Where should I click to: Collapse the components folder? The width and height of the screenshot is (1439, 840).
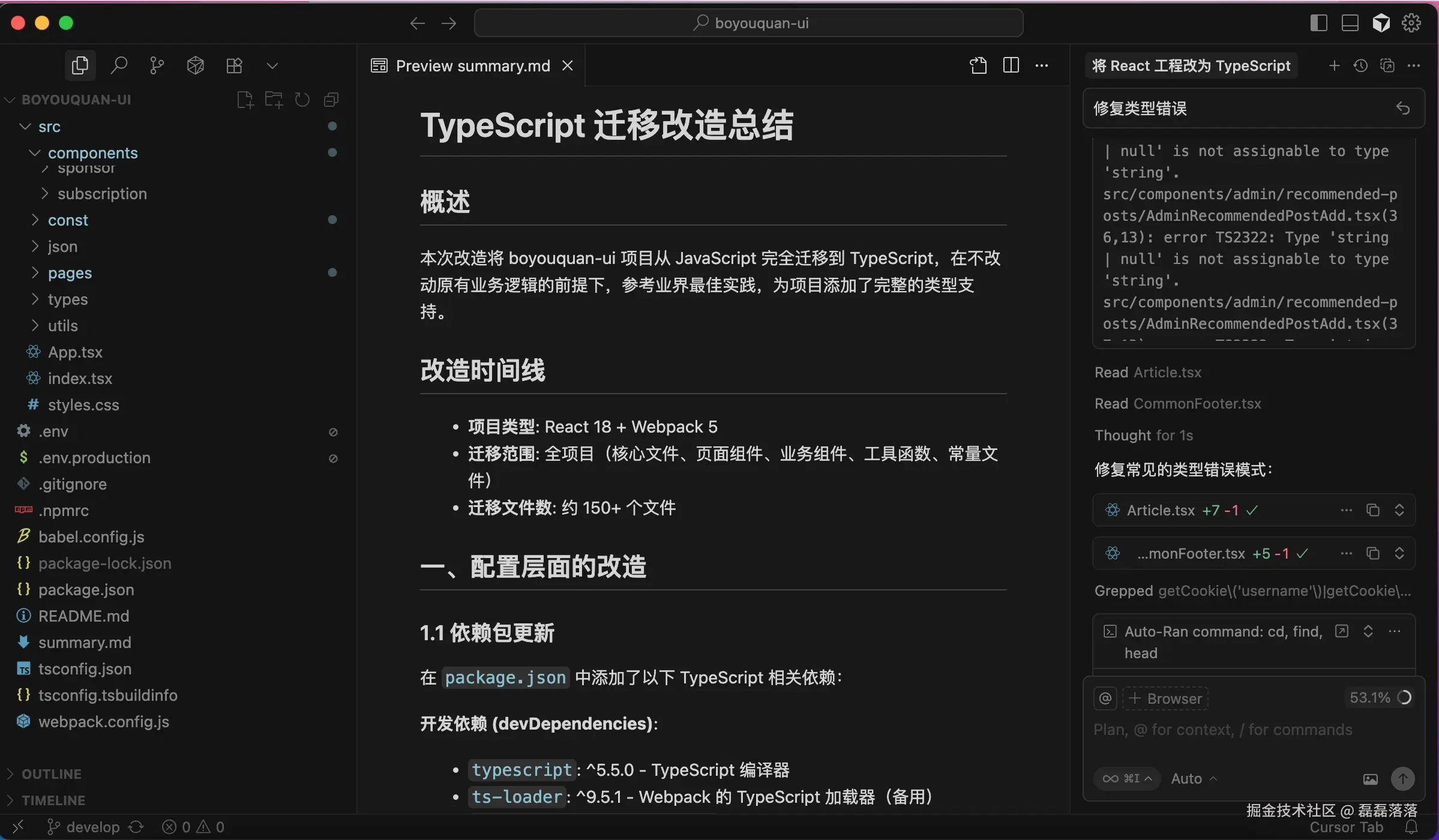coord(34,152)
